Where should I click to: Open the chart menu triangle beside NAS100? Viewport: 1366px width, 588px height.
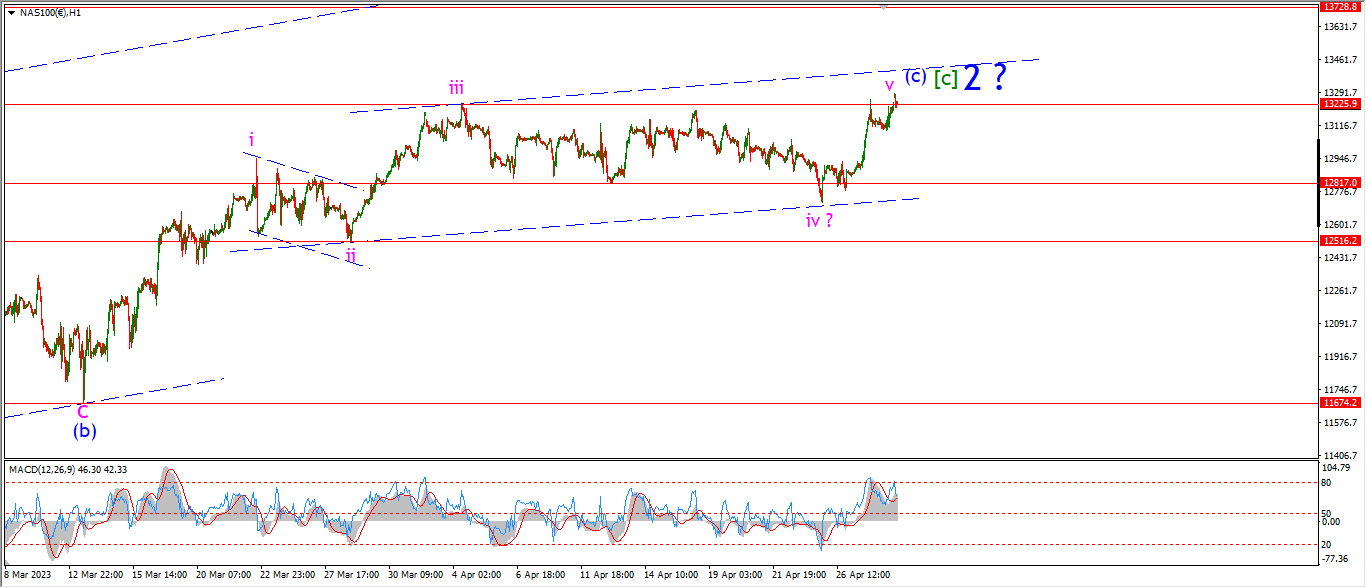pyautogui.click(x=11, y=13)
